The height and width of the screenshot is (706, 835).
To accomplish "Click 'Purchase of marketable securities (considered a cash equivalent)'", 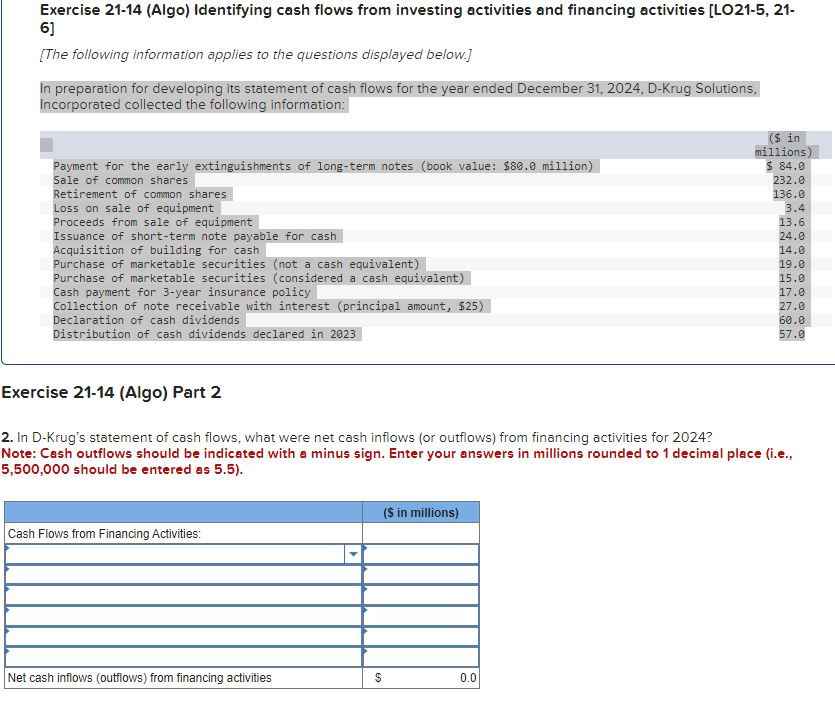I will click(x=259, y=278).
